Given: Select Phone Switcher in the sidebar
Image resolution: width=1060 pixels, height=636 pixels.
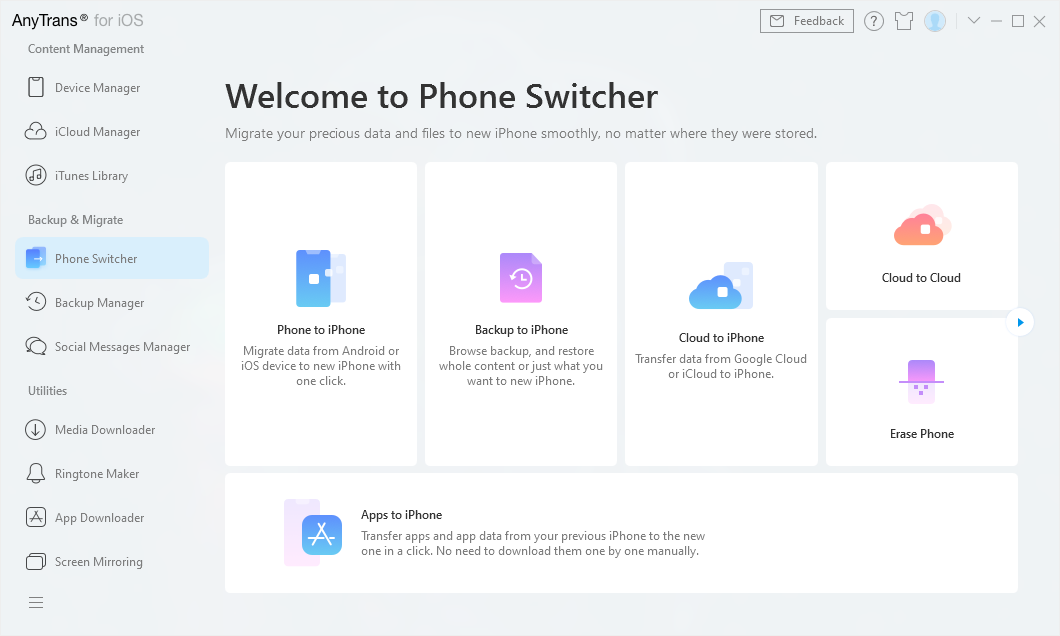Looking at the screenshot, I should [x=112, y=258].
